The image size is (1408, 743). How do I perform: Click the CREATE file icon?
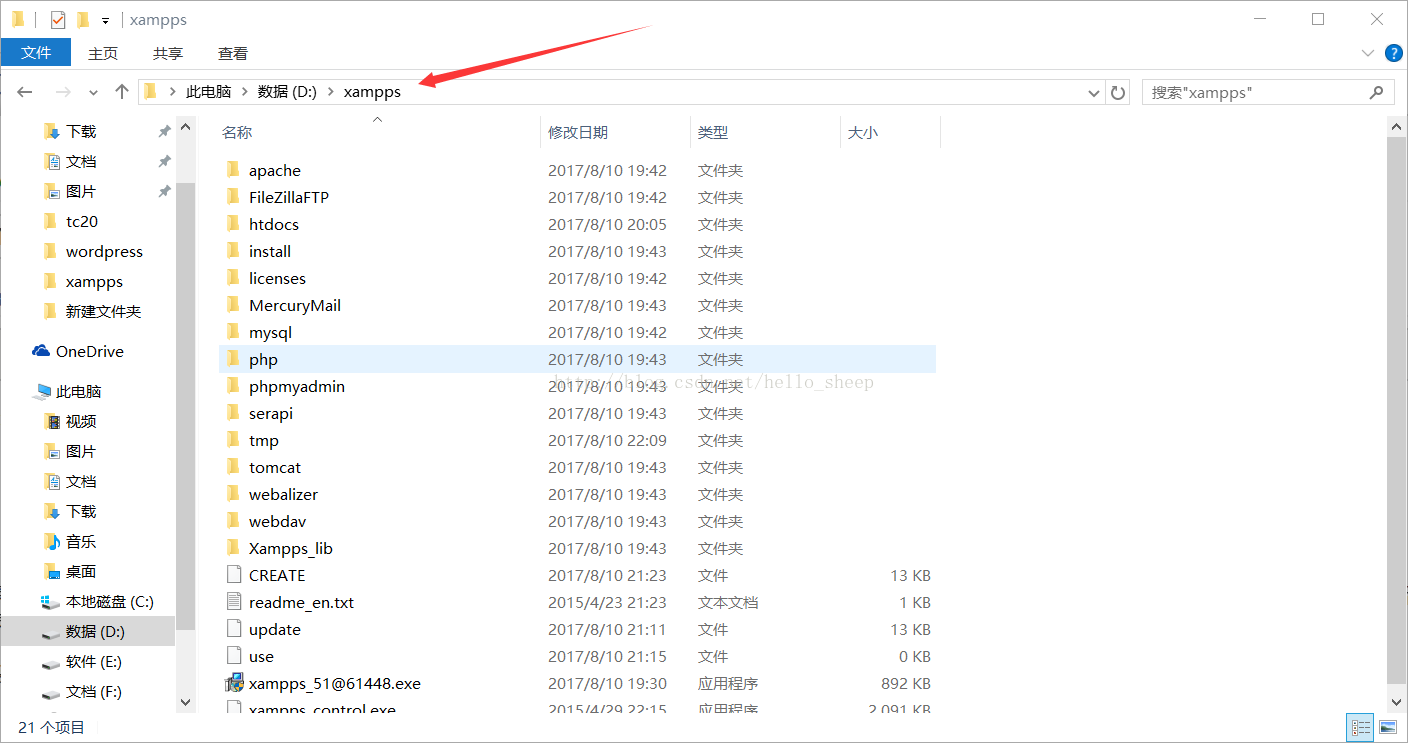(x=234, y=575)
